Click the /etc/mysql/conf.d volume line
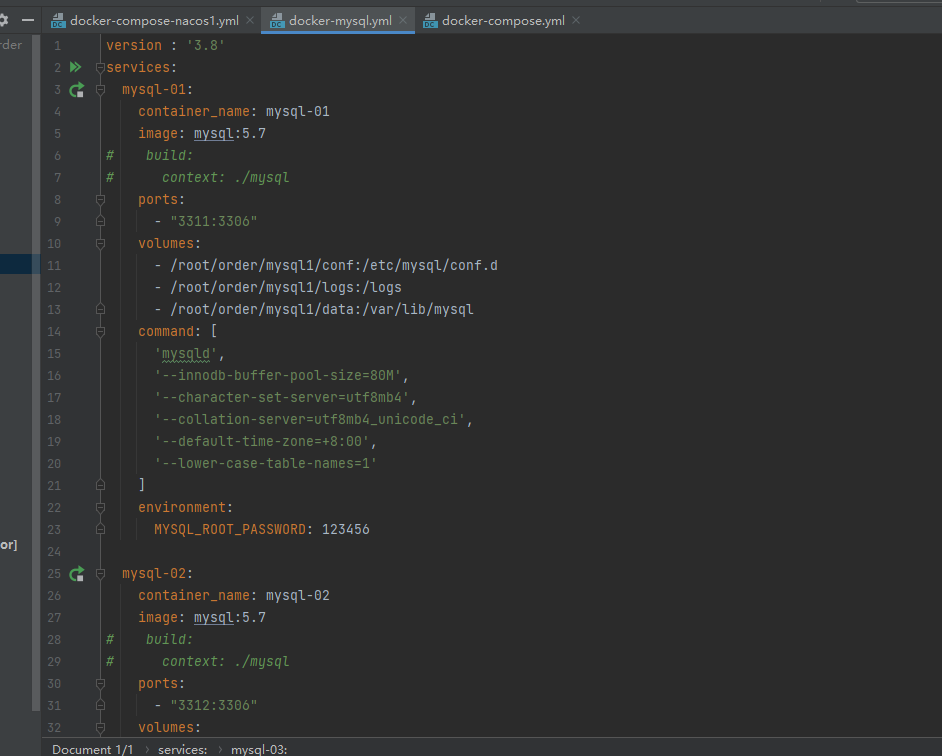 [334, 266]
